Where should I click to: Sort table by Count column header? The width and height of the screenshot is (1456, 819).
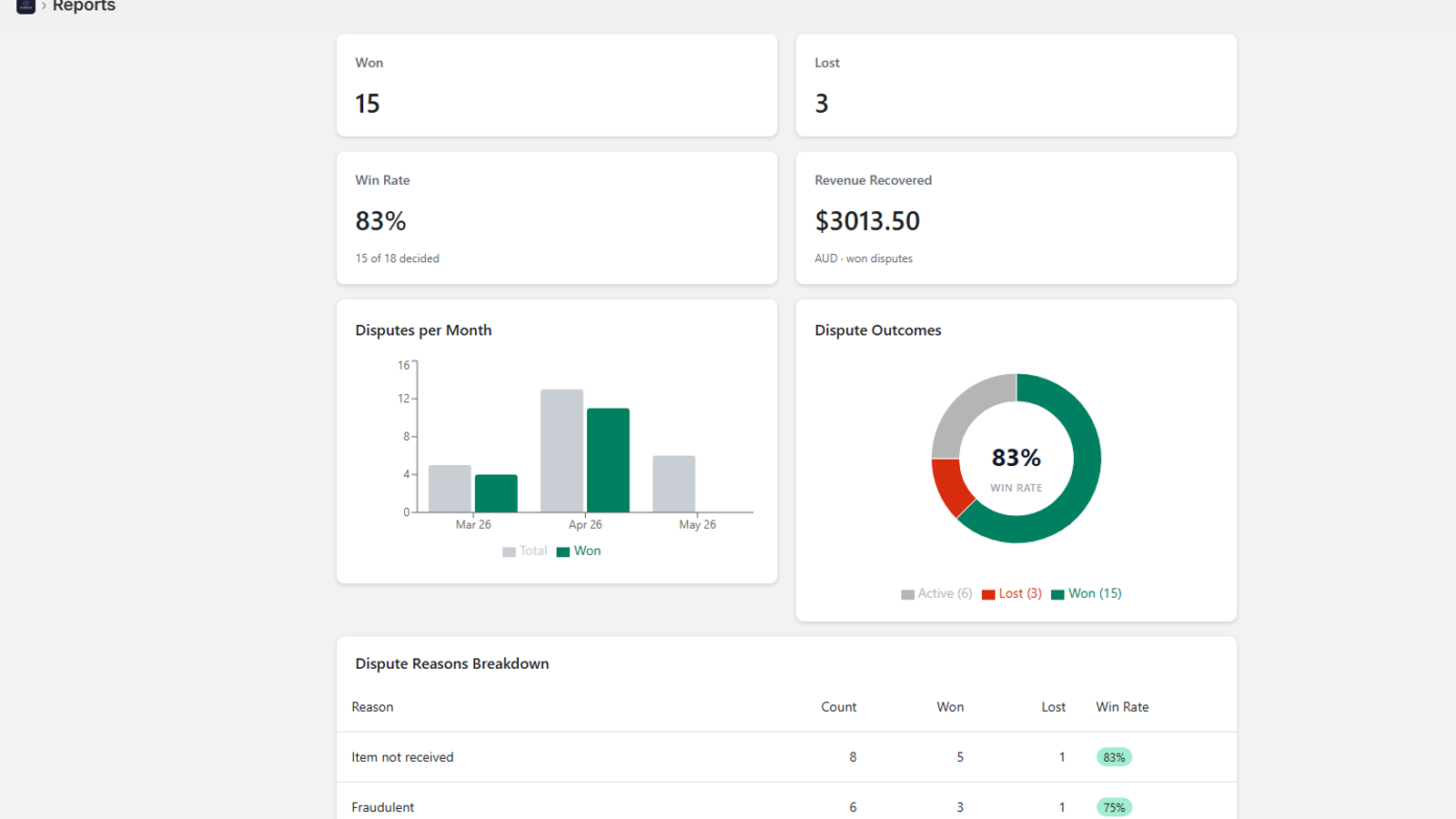(x=838, y=707)
